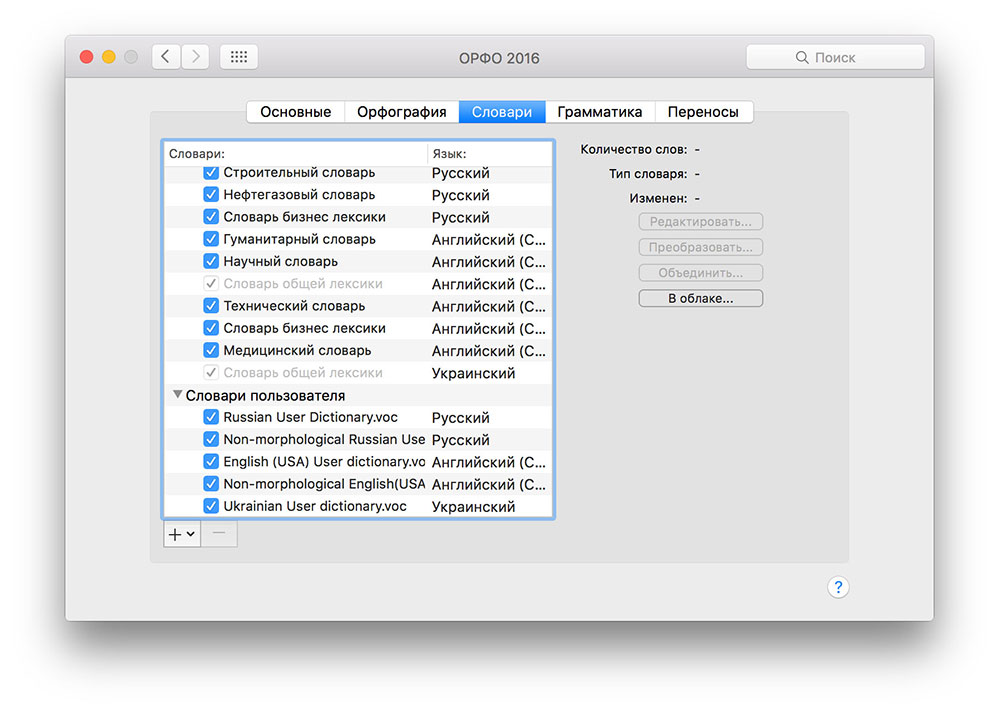
Task: Toggle English (USA) User dictionary checkbox
Action: click(x=210, y=461)
